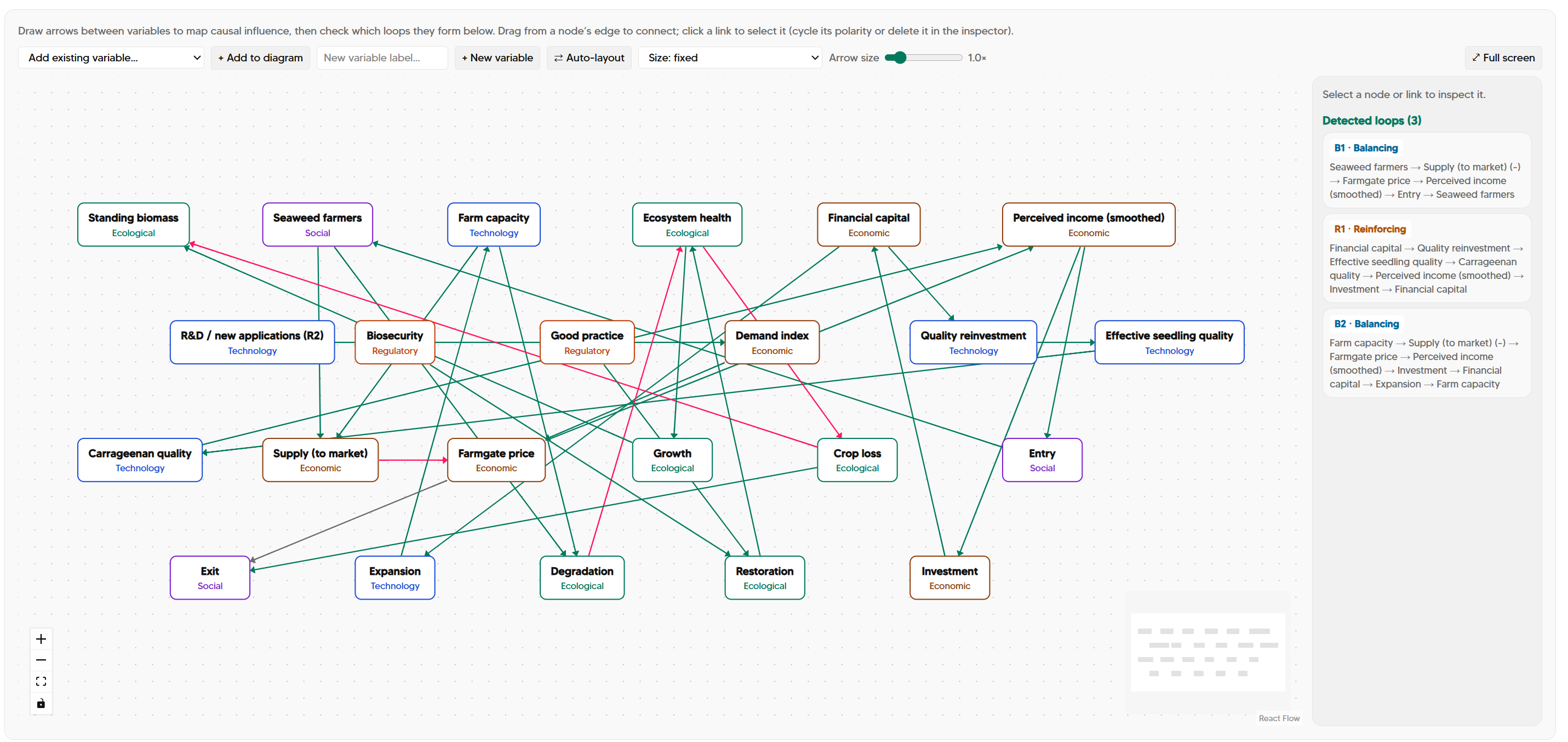
Task: Select the Investment node
Action: [x=949, y=578]
